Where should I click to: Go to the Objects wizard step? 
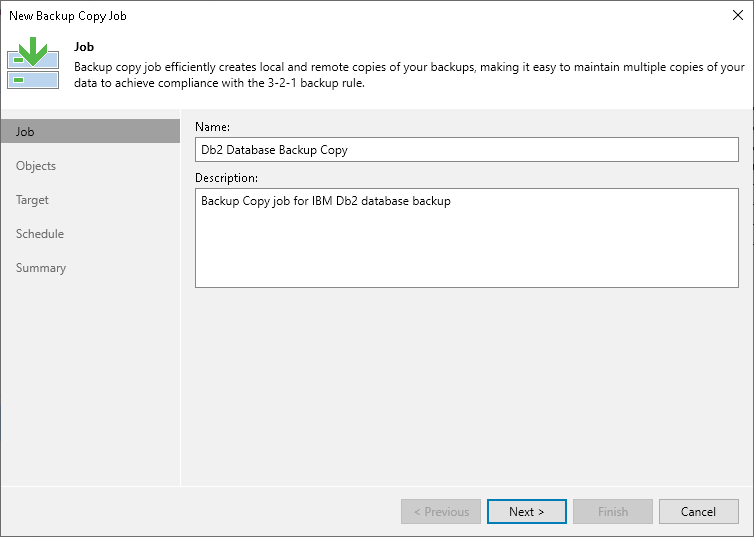coord(36,166)
